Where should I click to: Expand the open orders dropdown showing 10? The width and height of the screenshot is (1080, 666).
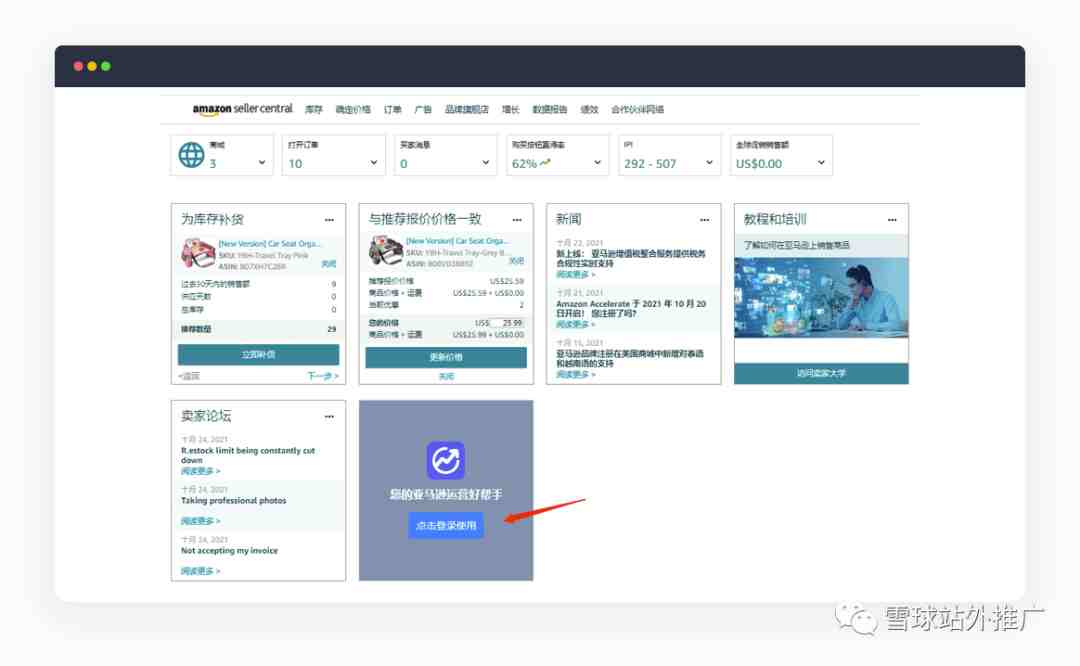point(373,163)
